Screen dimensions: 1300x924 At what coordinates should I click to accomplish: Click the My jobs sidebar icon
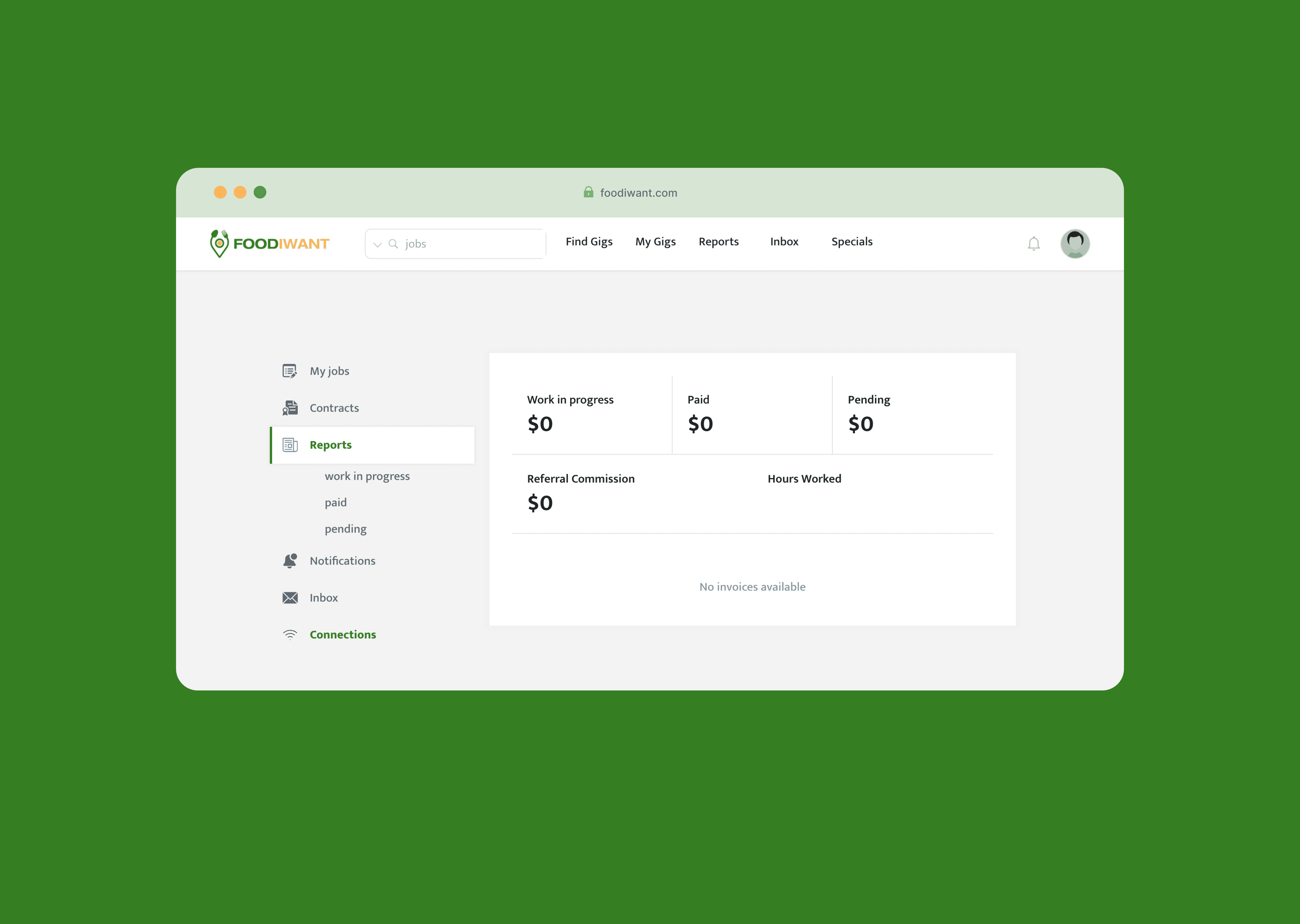pyautogui.click(x=290, y=371)
